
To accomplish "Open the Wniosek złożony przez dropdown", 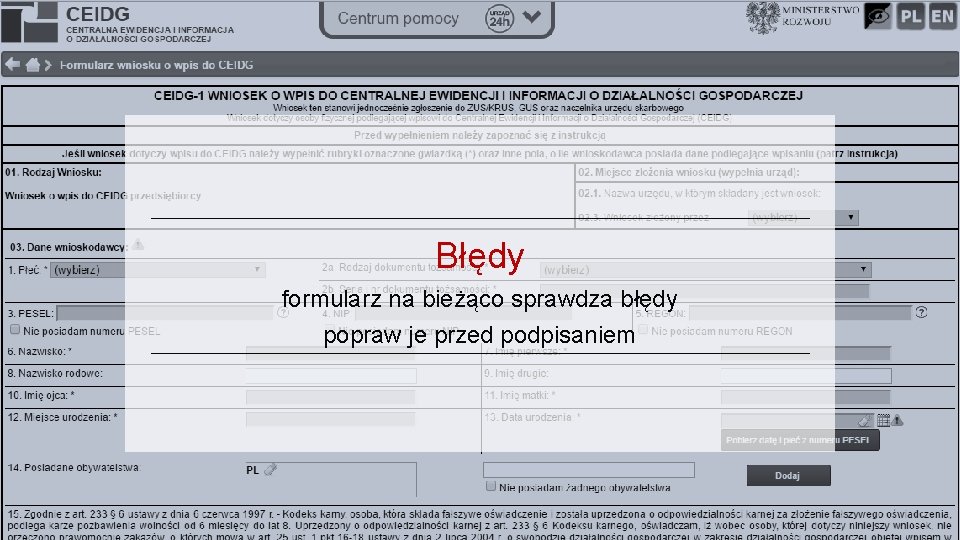I will click(x=803, y=217).
